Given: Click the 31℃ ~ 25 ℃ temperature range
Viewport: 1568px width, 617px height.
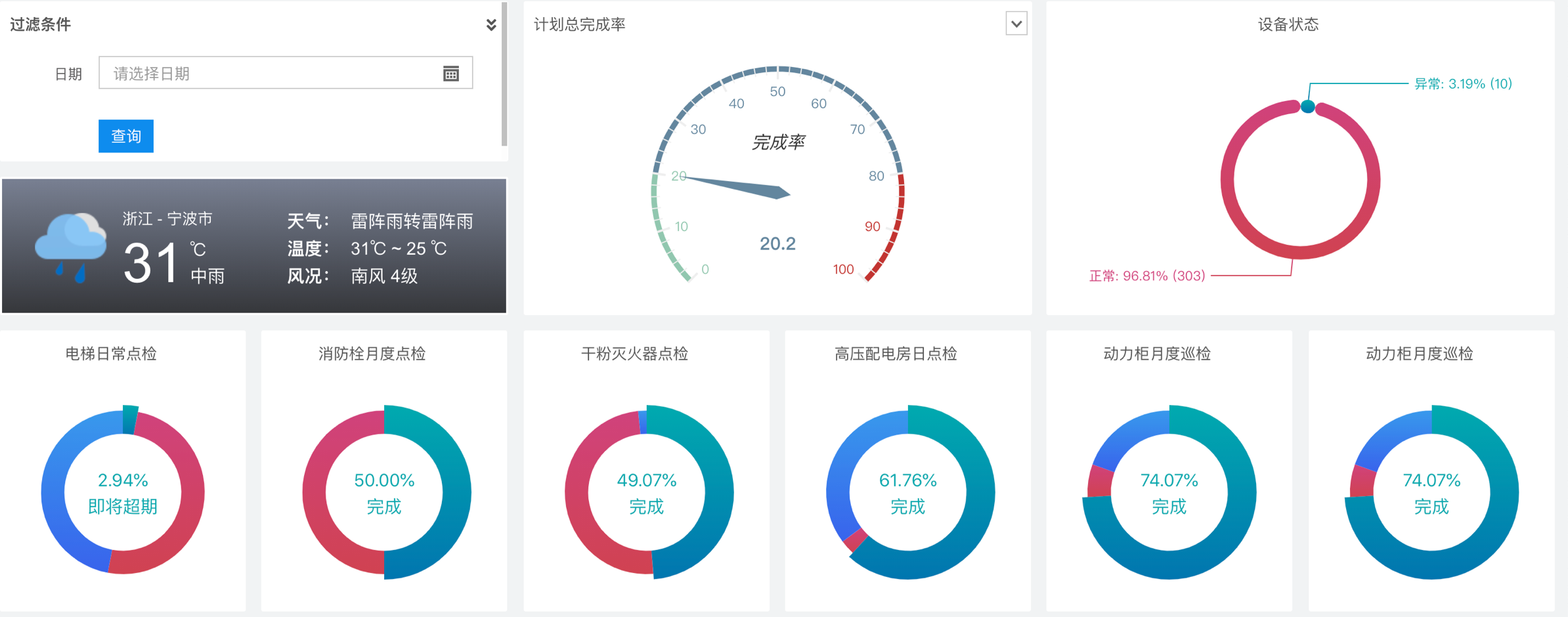Looking at the screenshot, I should [399, 249].
